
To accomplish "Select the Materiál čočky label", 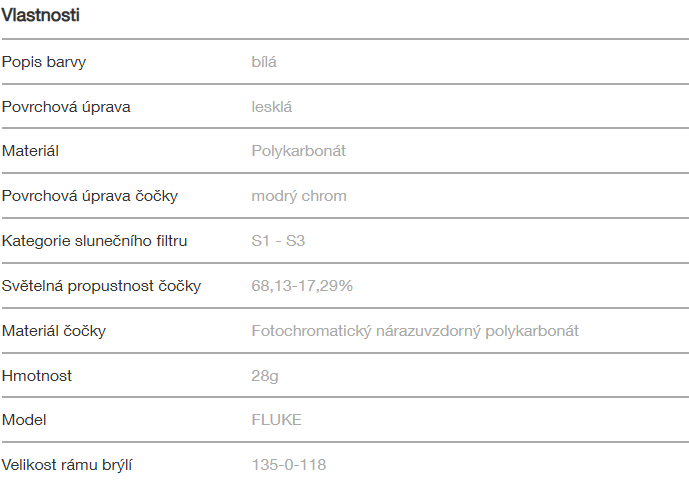I will 54,331.
